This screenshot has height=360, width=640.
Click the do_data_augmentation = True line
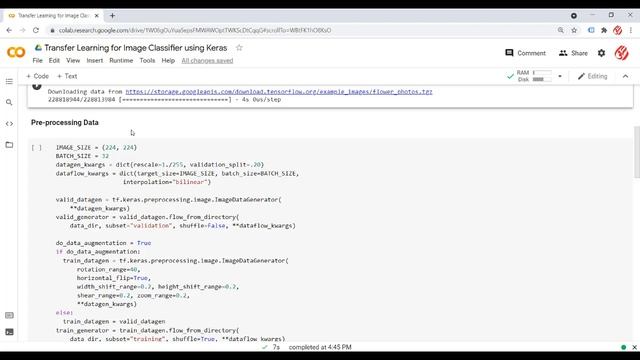(103, 243)
